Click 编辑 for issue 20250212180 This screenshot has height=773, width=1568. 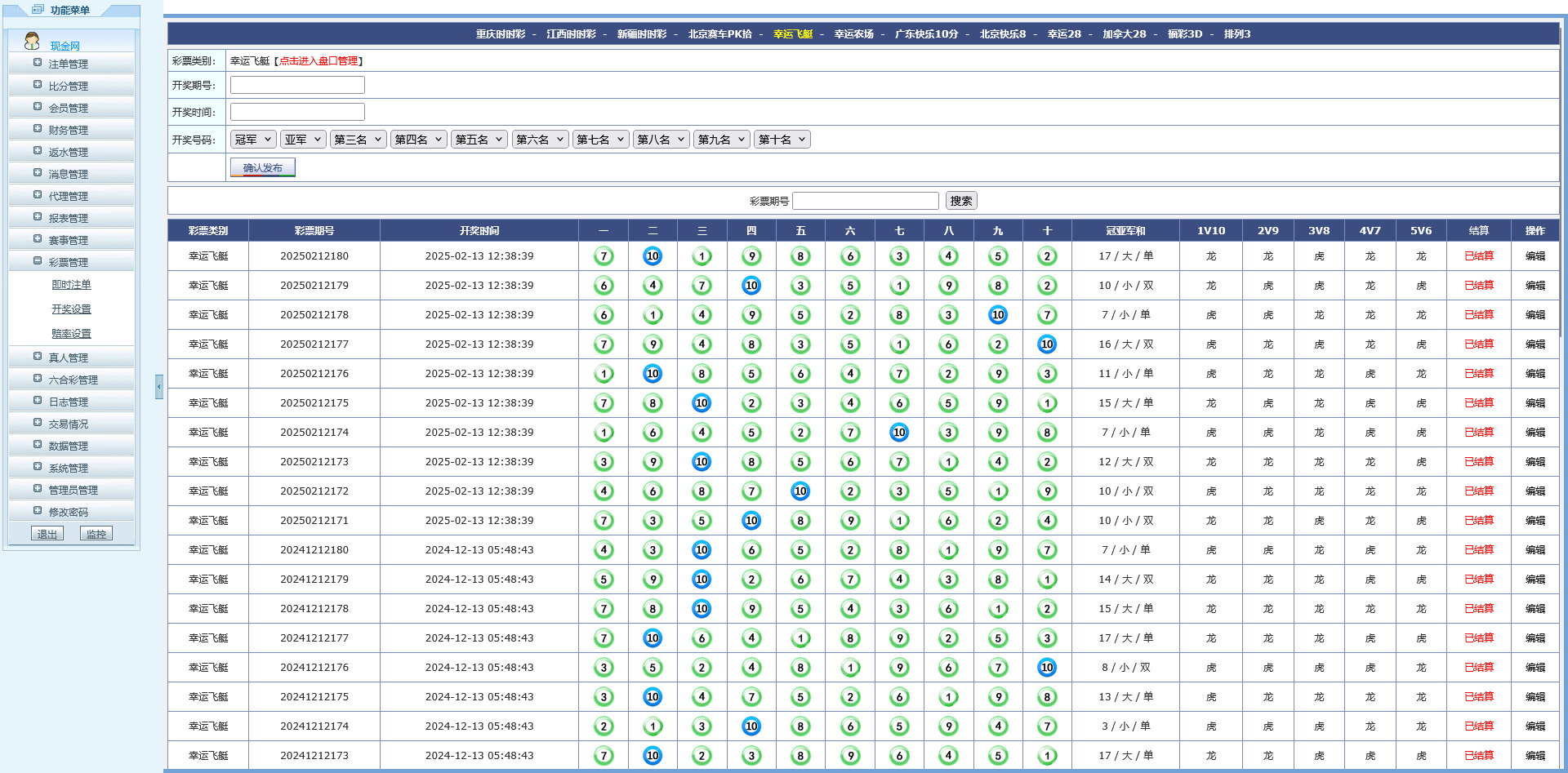[1535, 256]
